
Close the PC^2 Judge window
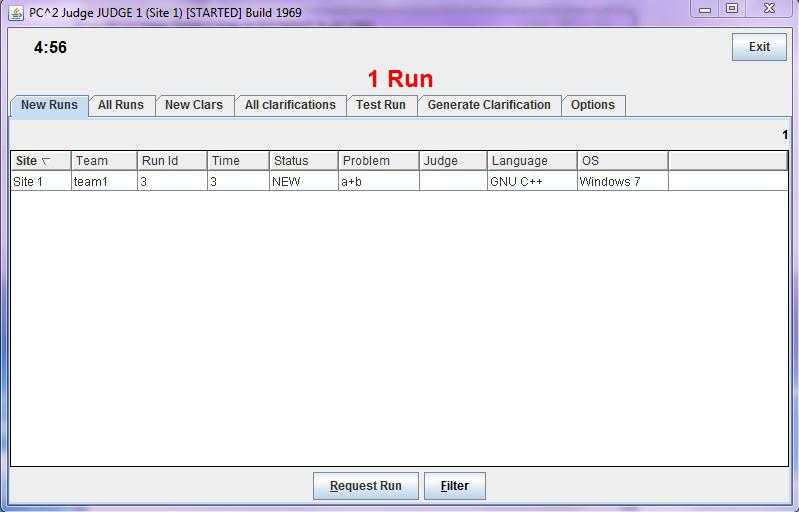(769, 9)
